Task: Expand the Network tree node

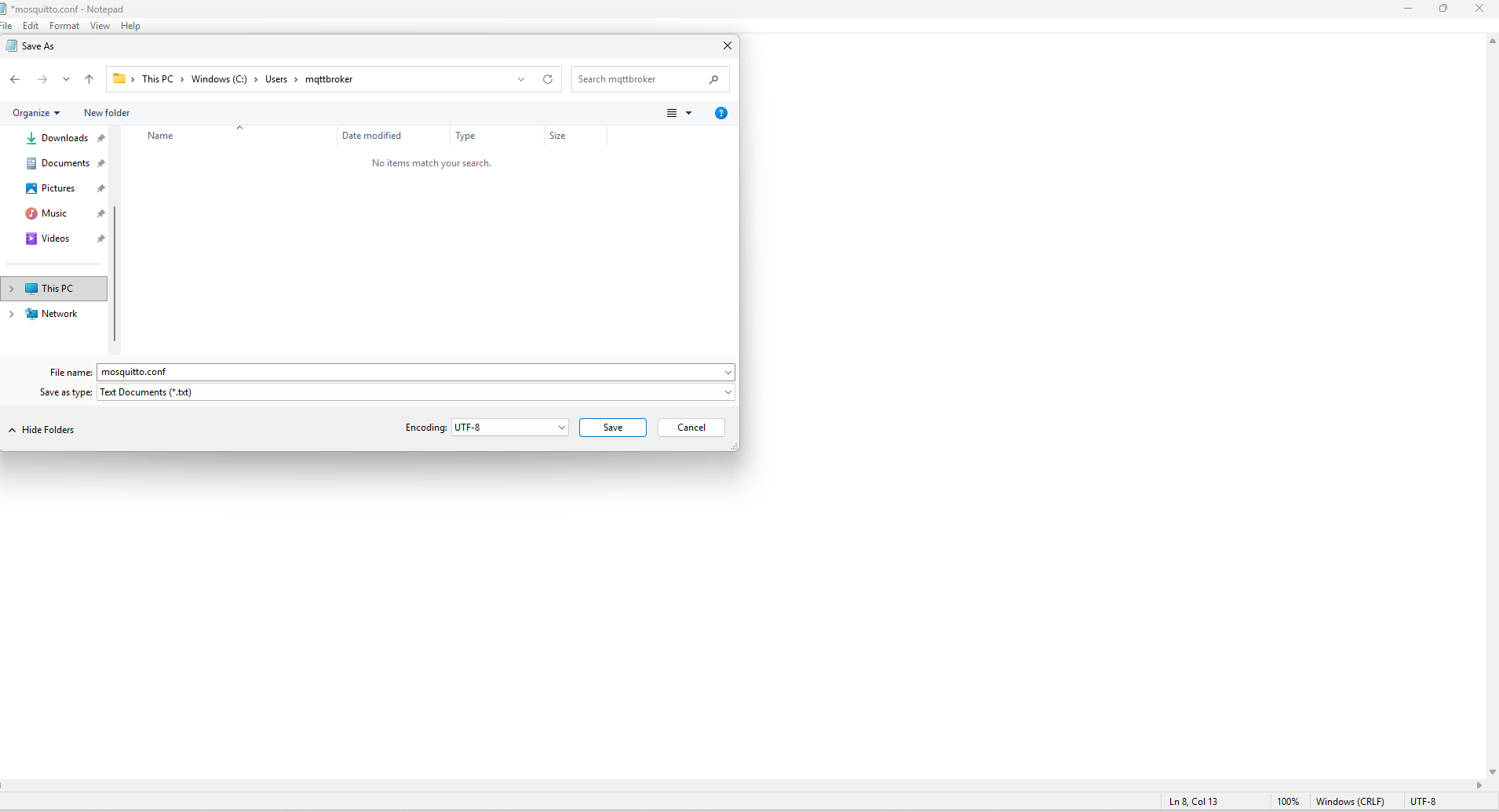Action: [x=11, y=314]
